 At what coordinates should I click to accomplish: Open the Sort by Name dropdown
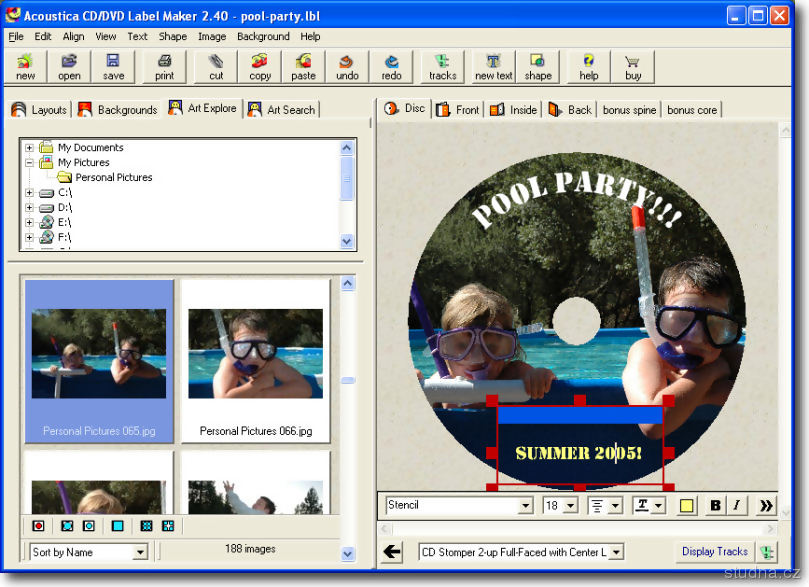click(140, 552)
